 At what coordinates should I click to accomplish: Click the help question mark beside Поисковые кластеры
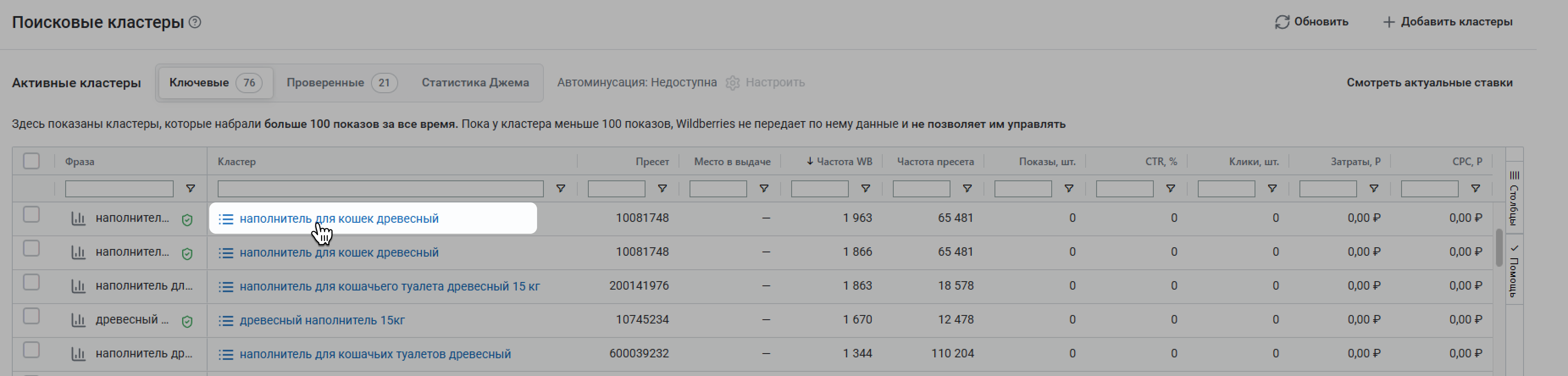click(x=195, y=22)
